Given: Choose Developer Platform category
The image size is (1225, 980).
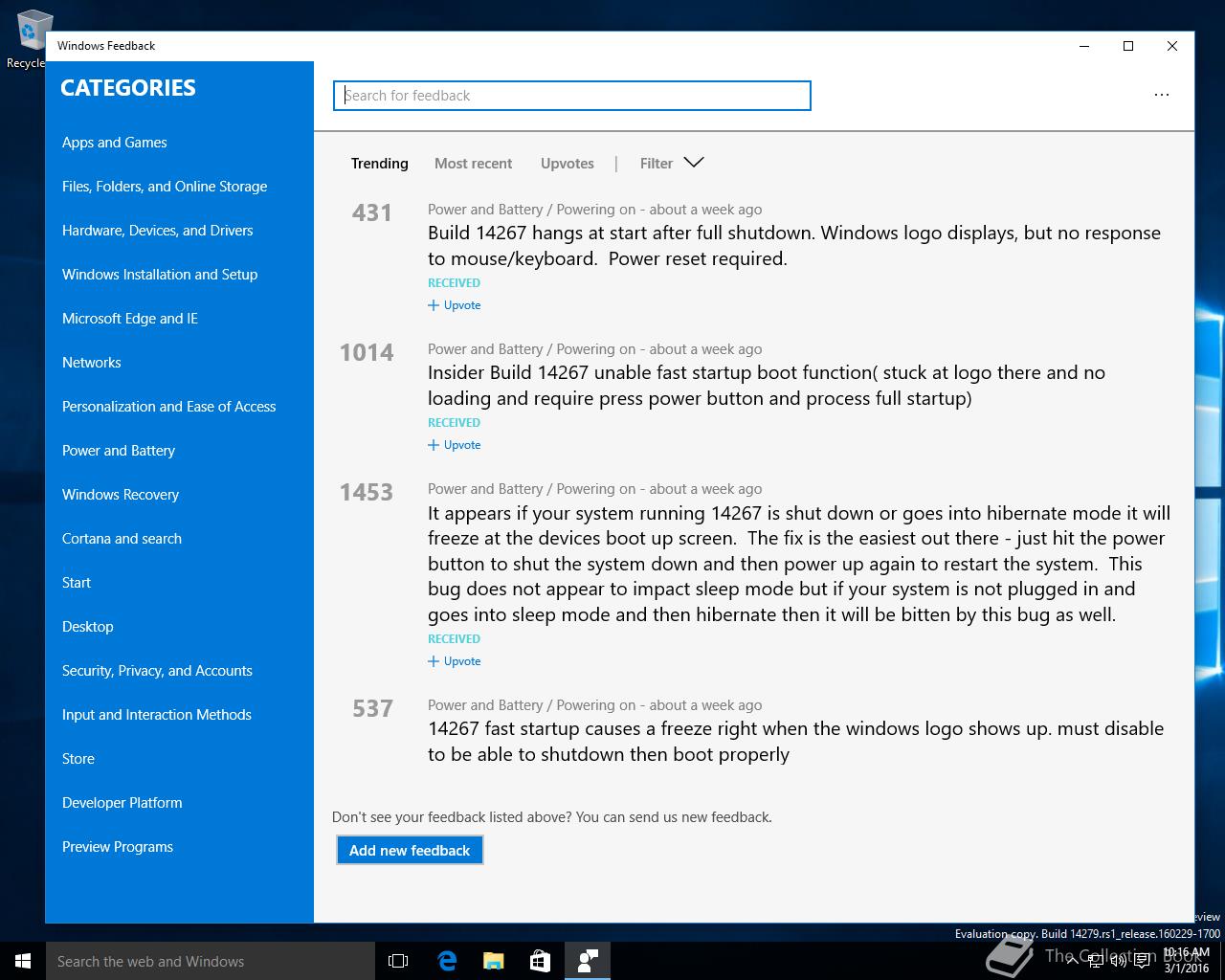Looking at the screenshot, I should 122,803.
